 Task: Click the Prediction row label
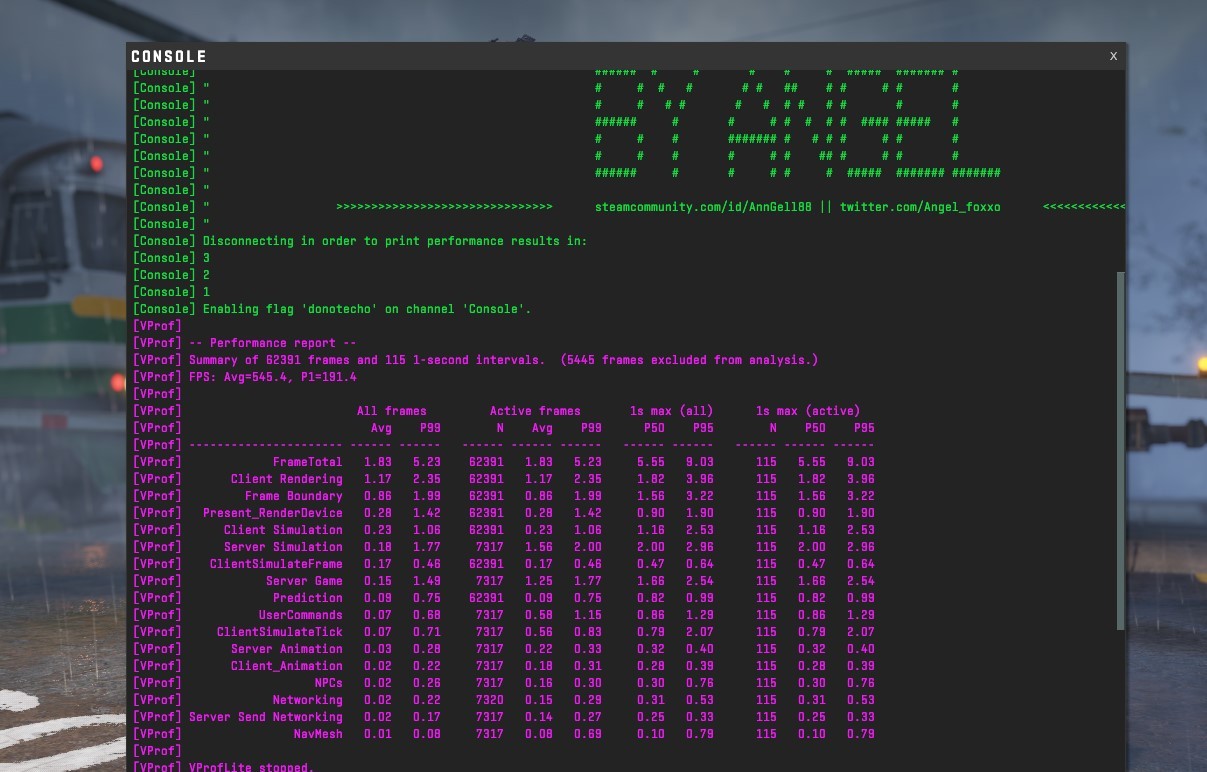[x=307, y=598]
